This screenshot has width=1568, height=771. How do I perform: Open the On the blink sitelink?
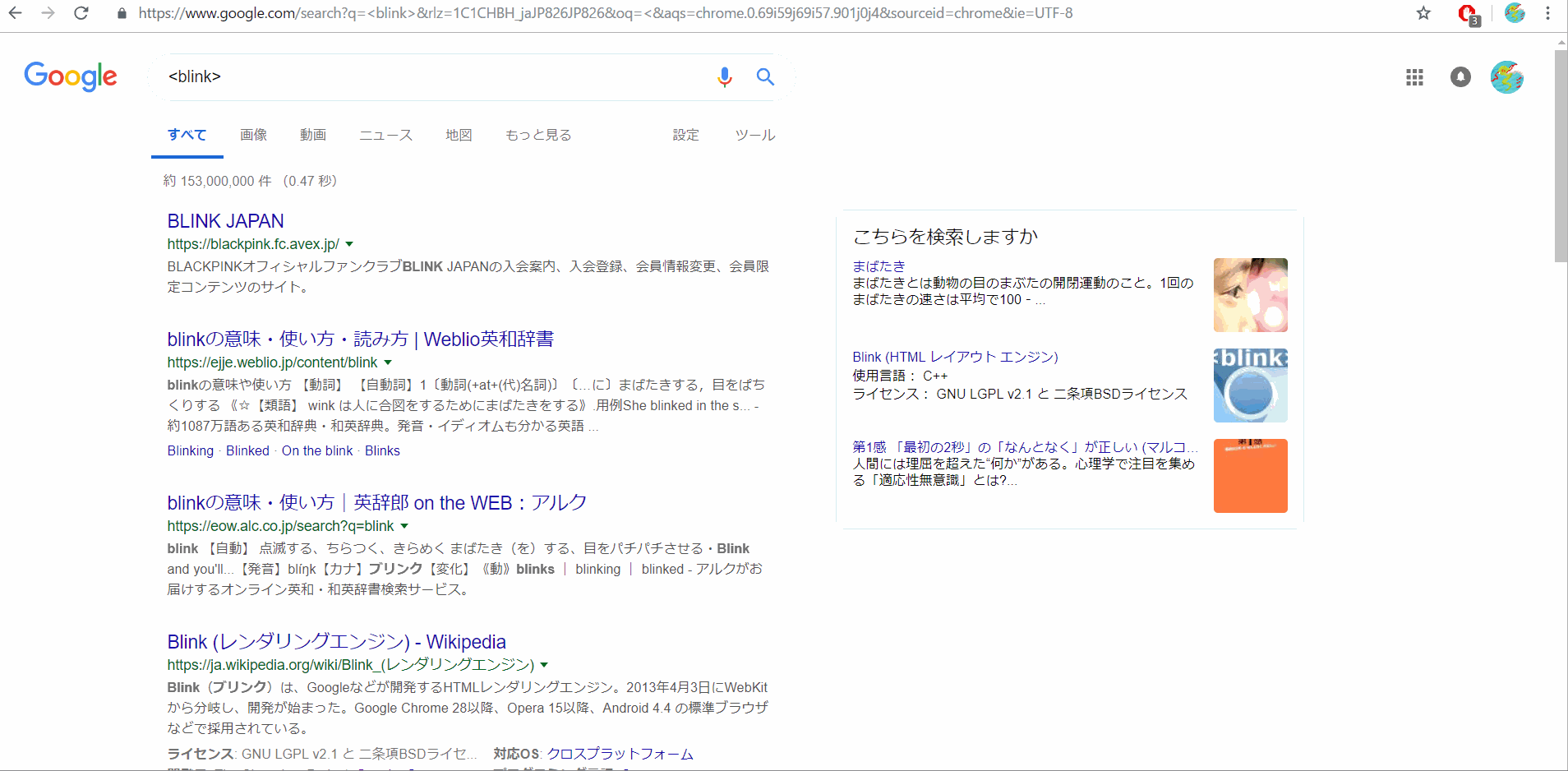coord(317,450)
